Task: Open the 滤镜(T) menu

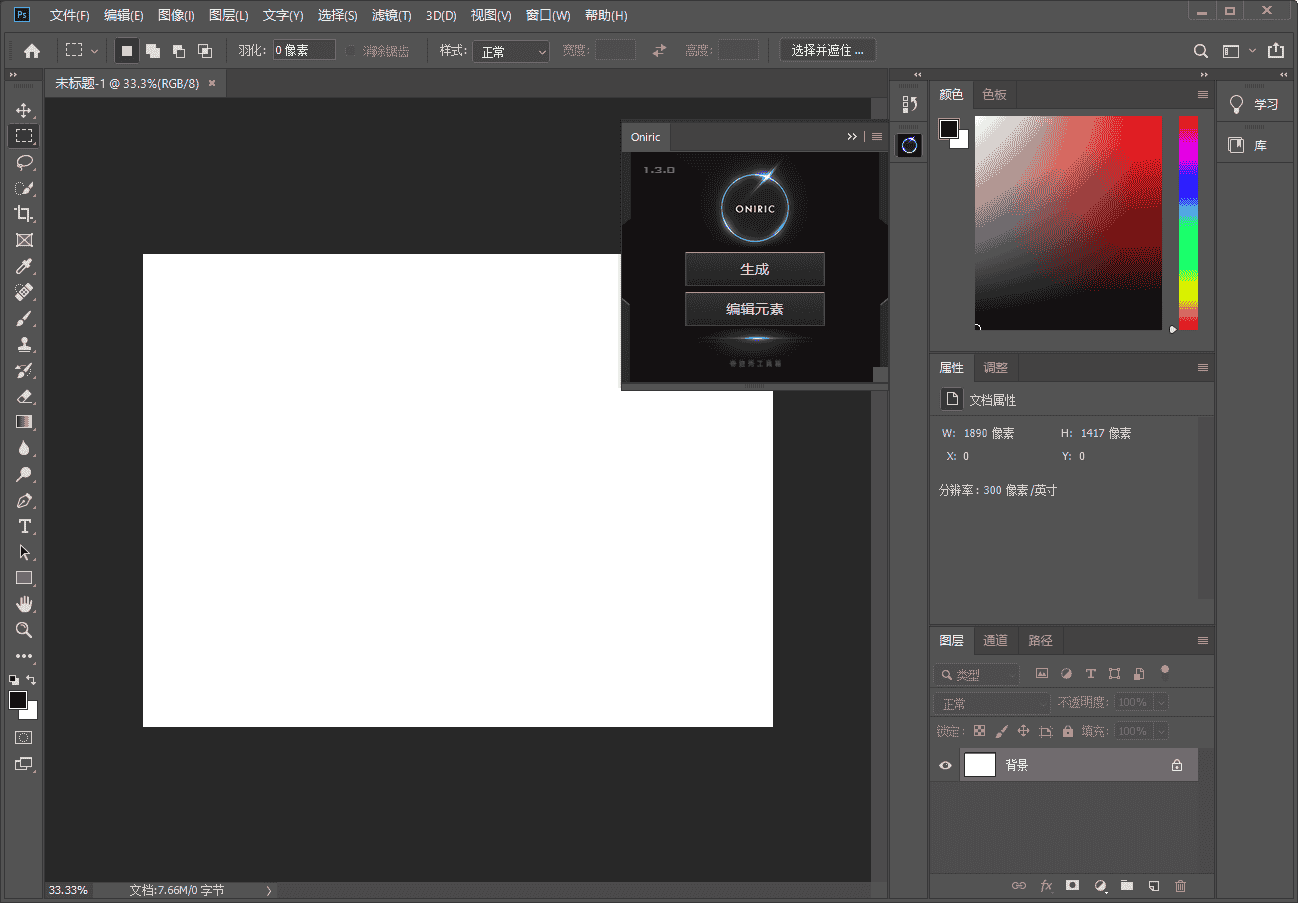Action: coord(391,16)
